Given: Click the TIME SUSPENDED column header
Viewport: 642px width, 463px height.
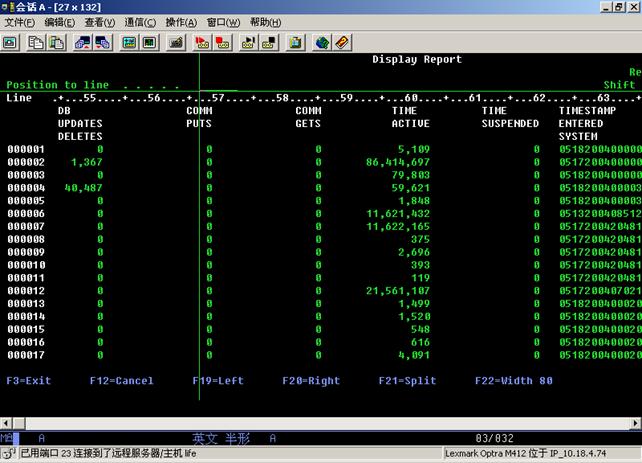Looking at the screenshot, I should click(x=510, y=117).
